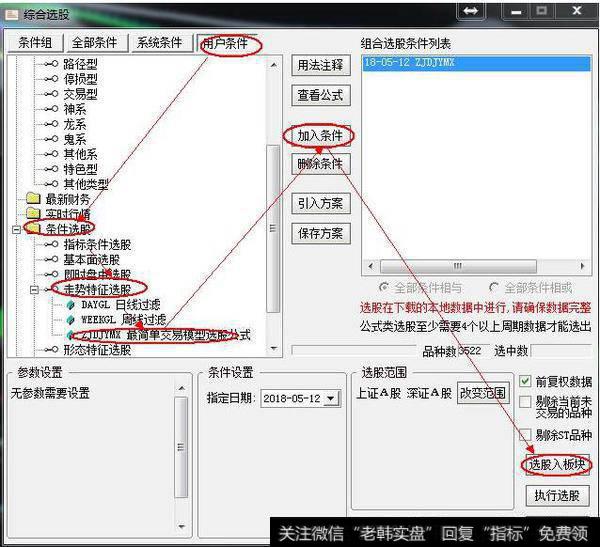Click the 参数设置 panel scrollbar thumb
This screenshot has width=600, height=547.
[x=181, y=447]
